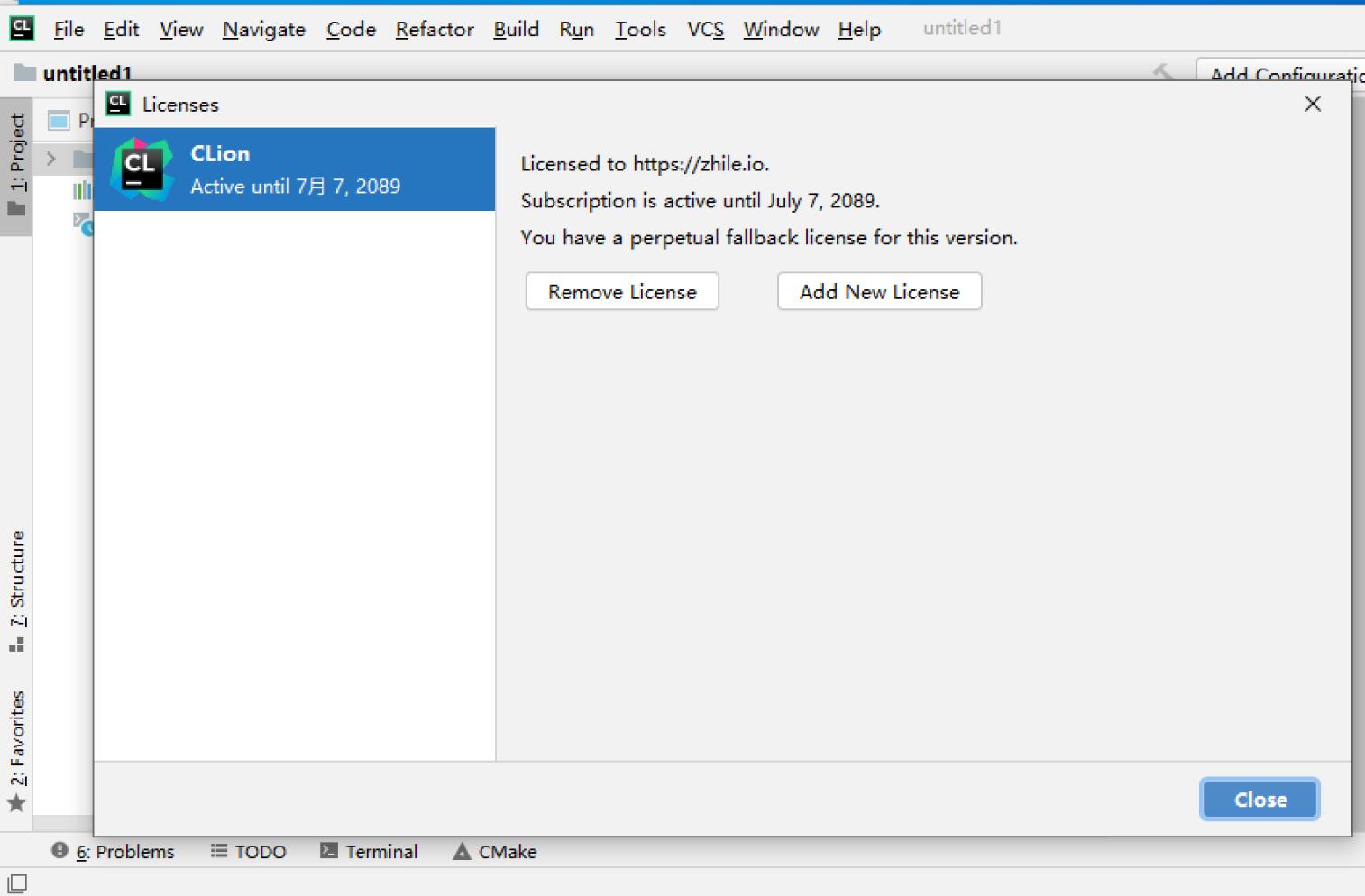Click the Project folder icon on left stripe
This screenshot has height=896, width=1365.
(x=16, y=209)
